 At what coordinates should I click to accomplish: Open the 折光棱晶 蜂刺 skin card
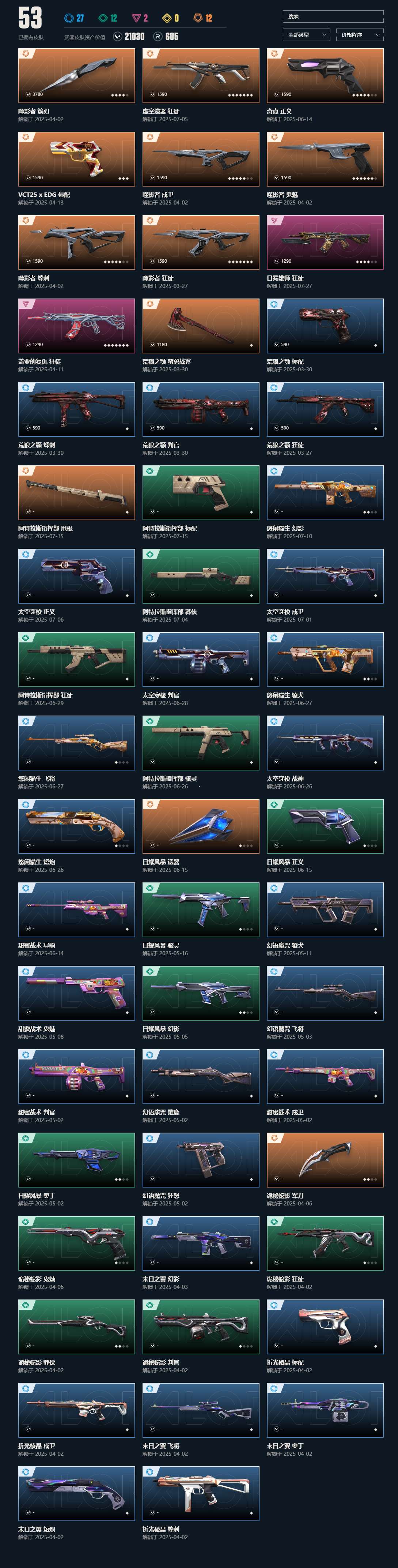click(201, 1493)
